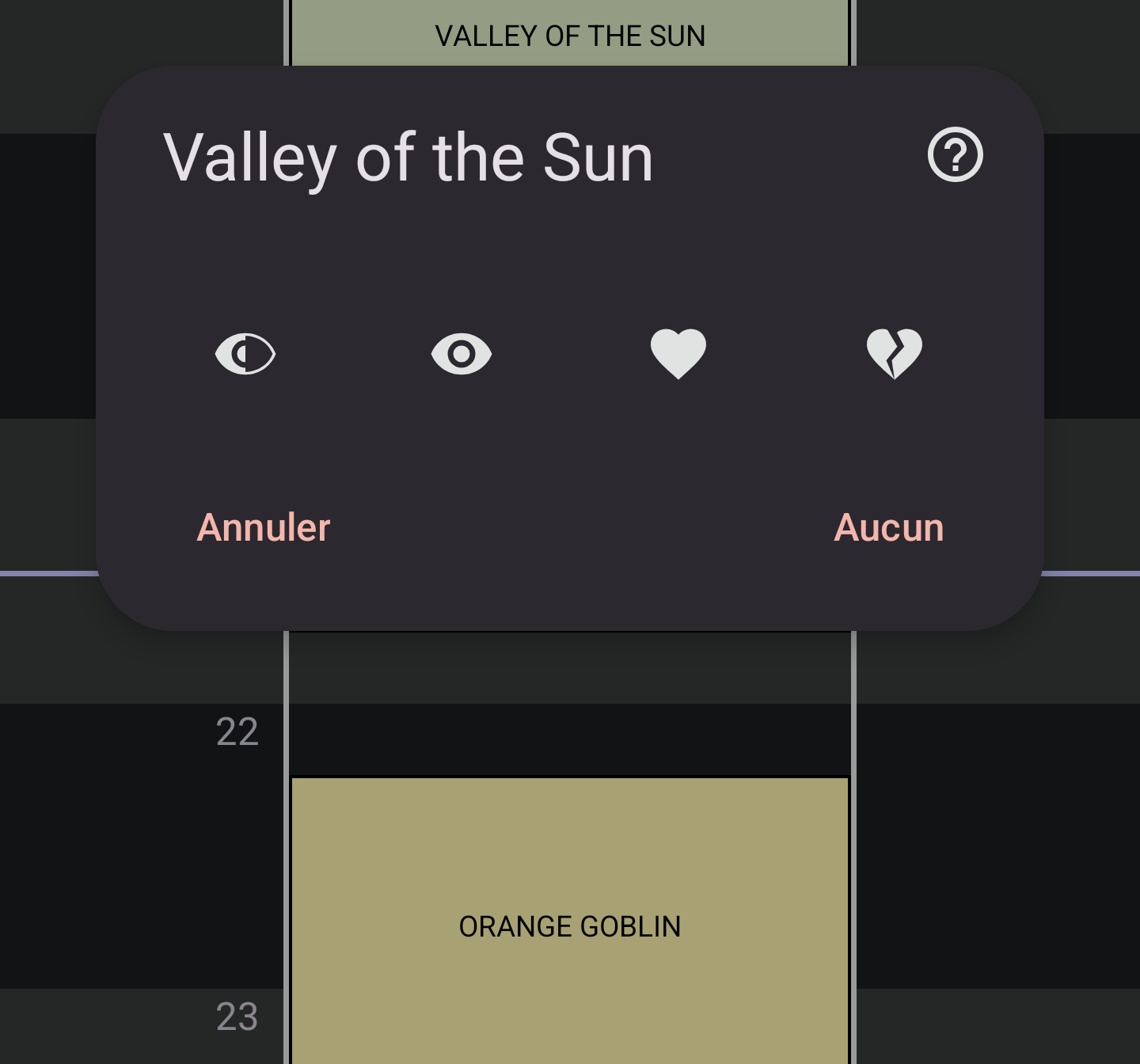Mark band to watch with full eye icon
The width and height of the screenshot is (1140, 1064).
[x=462, y=353]
